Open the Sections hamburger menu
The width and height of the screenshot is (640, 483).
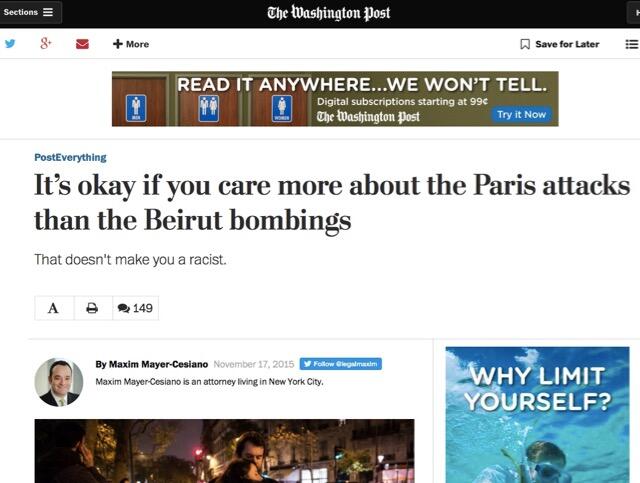29,12
